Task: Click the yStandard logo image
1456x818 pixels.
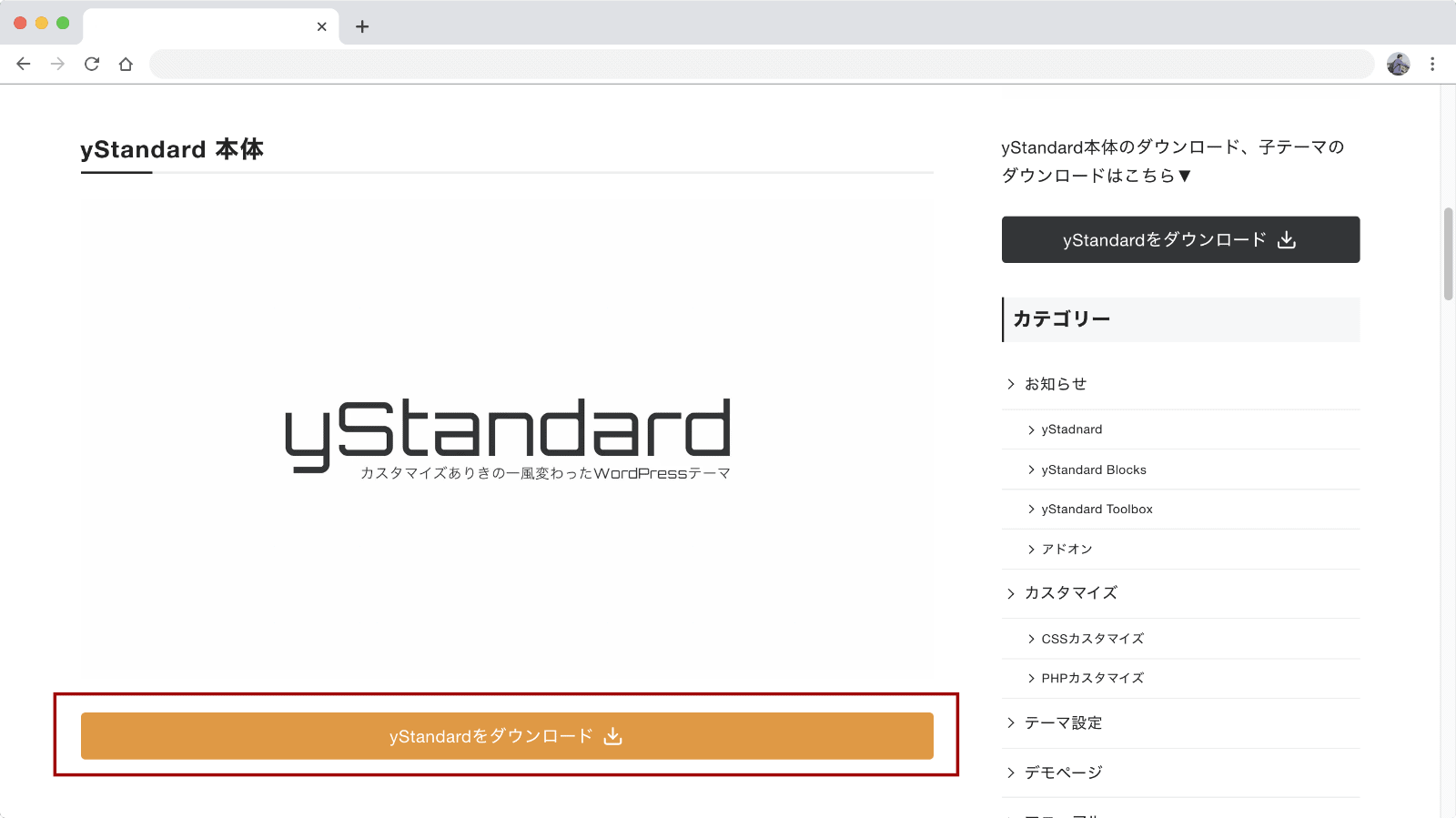Action: [507, 437]
